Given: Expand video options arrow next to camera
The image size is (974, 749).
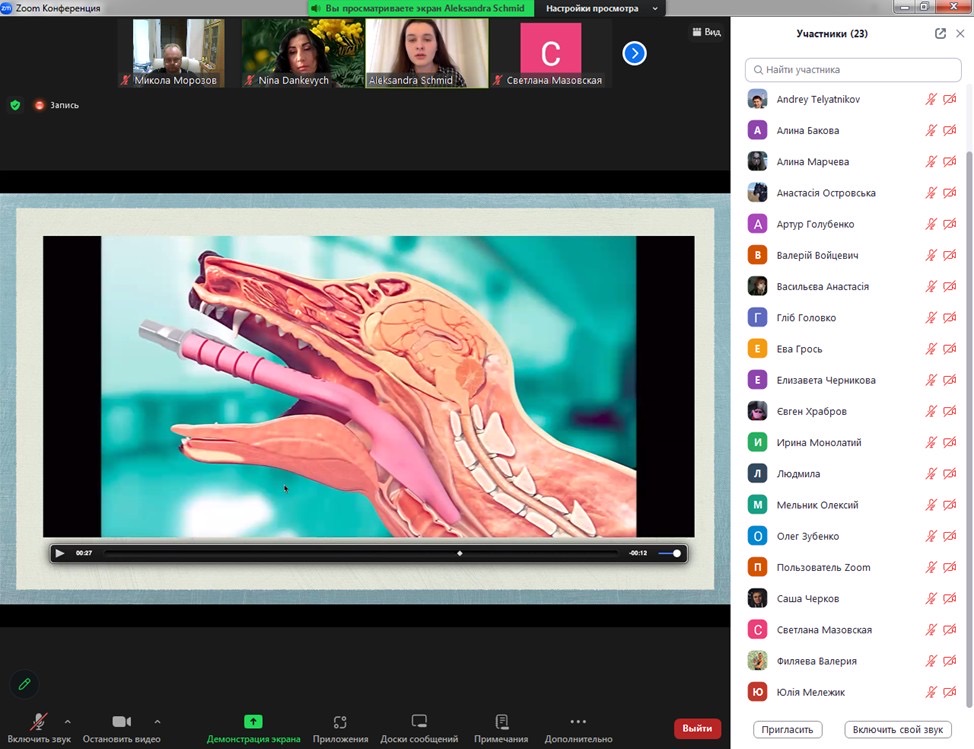Looking at the screenshot, I should (157, 721).
